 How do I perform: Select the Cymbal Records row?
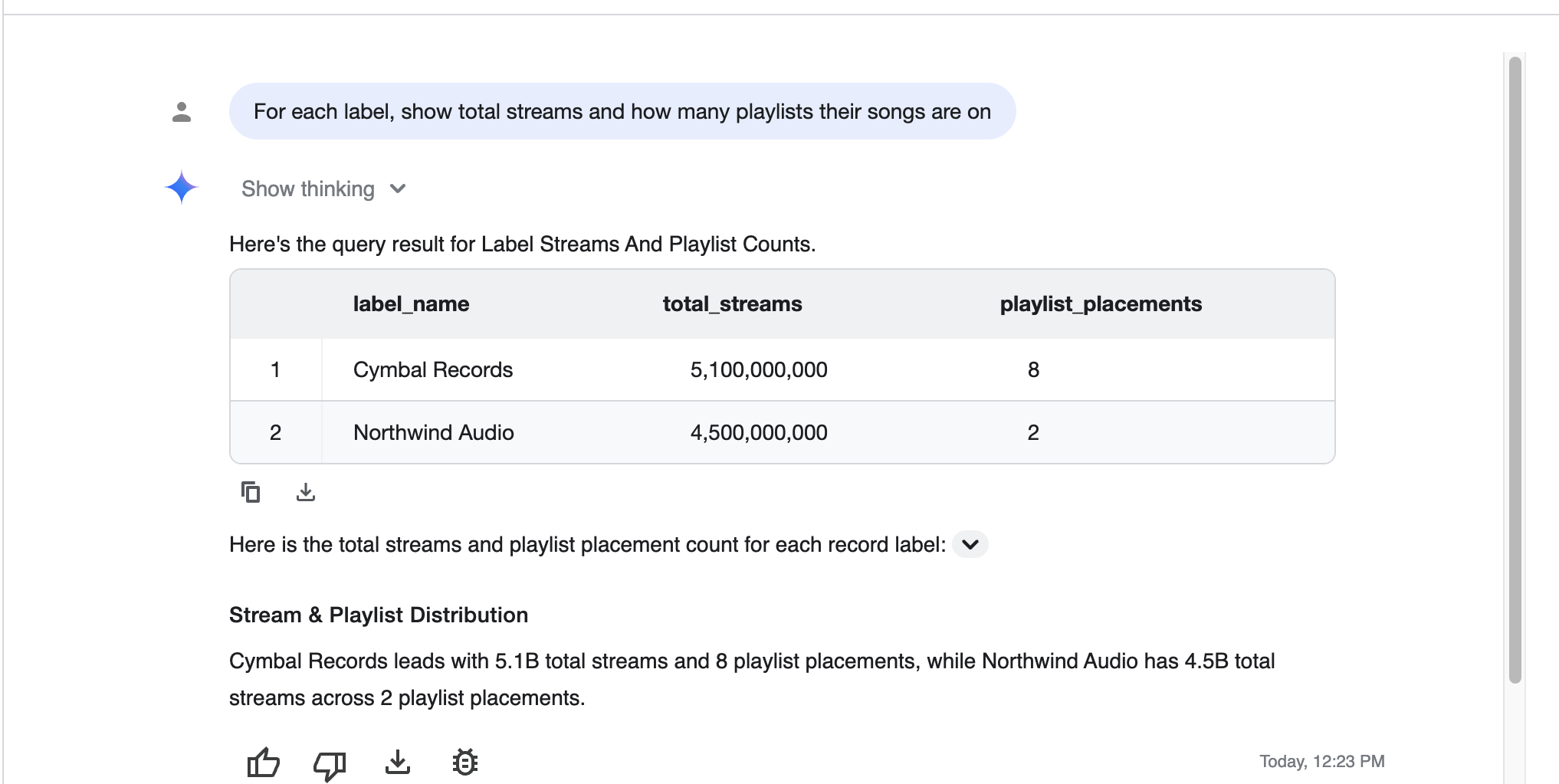783,369
